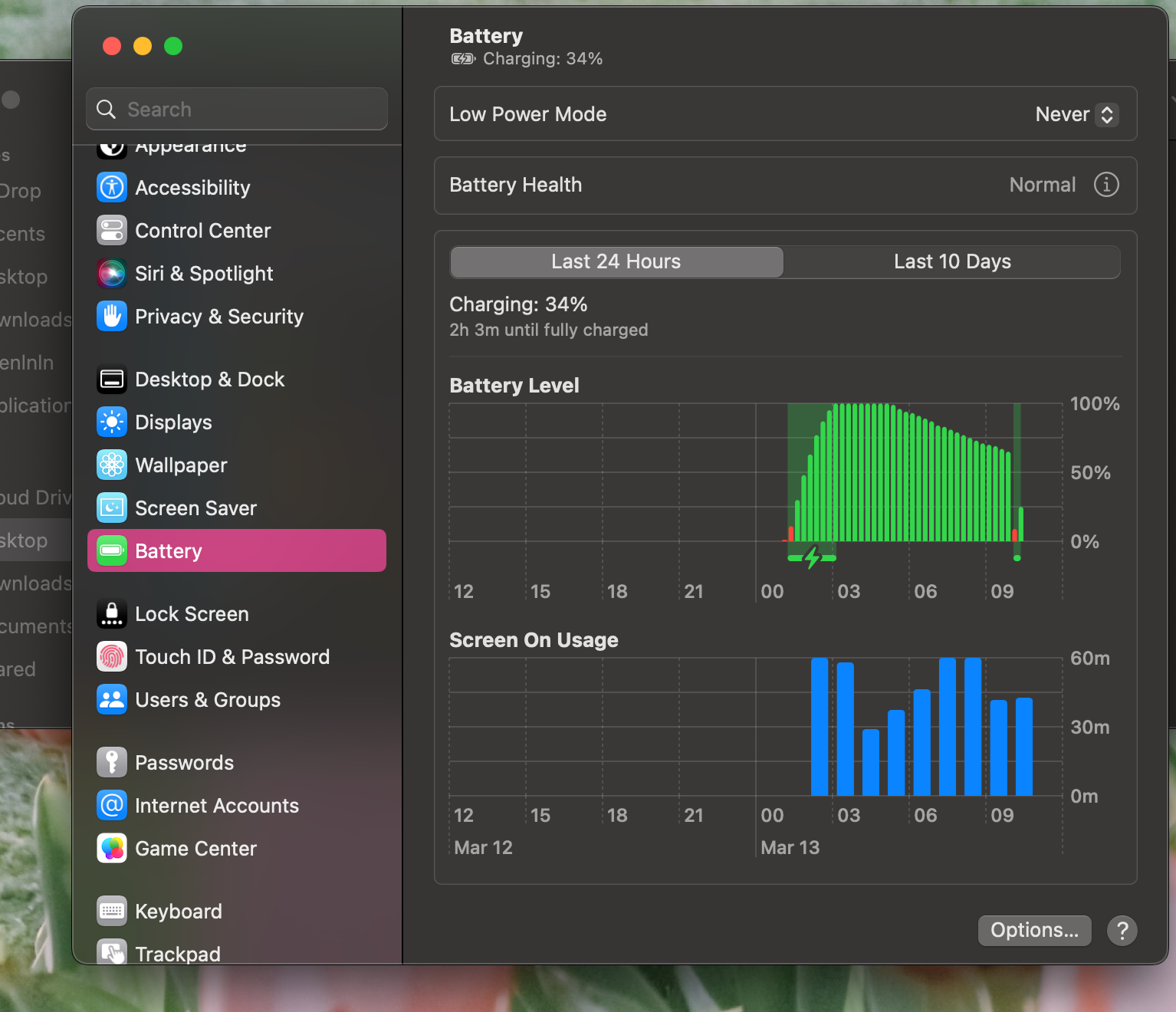This screenshot has width=1176, height=1012.
Task: Click the Options... button
Action: (x=1033, y=930)
